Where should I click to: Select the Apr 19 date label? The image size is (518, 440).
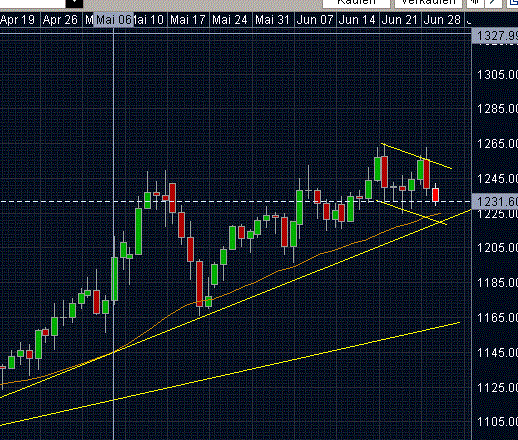click(x=17, y=20)
